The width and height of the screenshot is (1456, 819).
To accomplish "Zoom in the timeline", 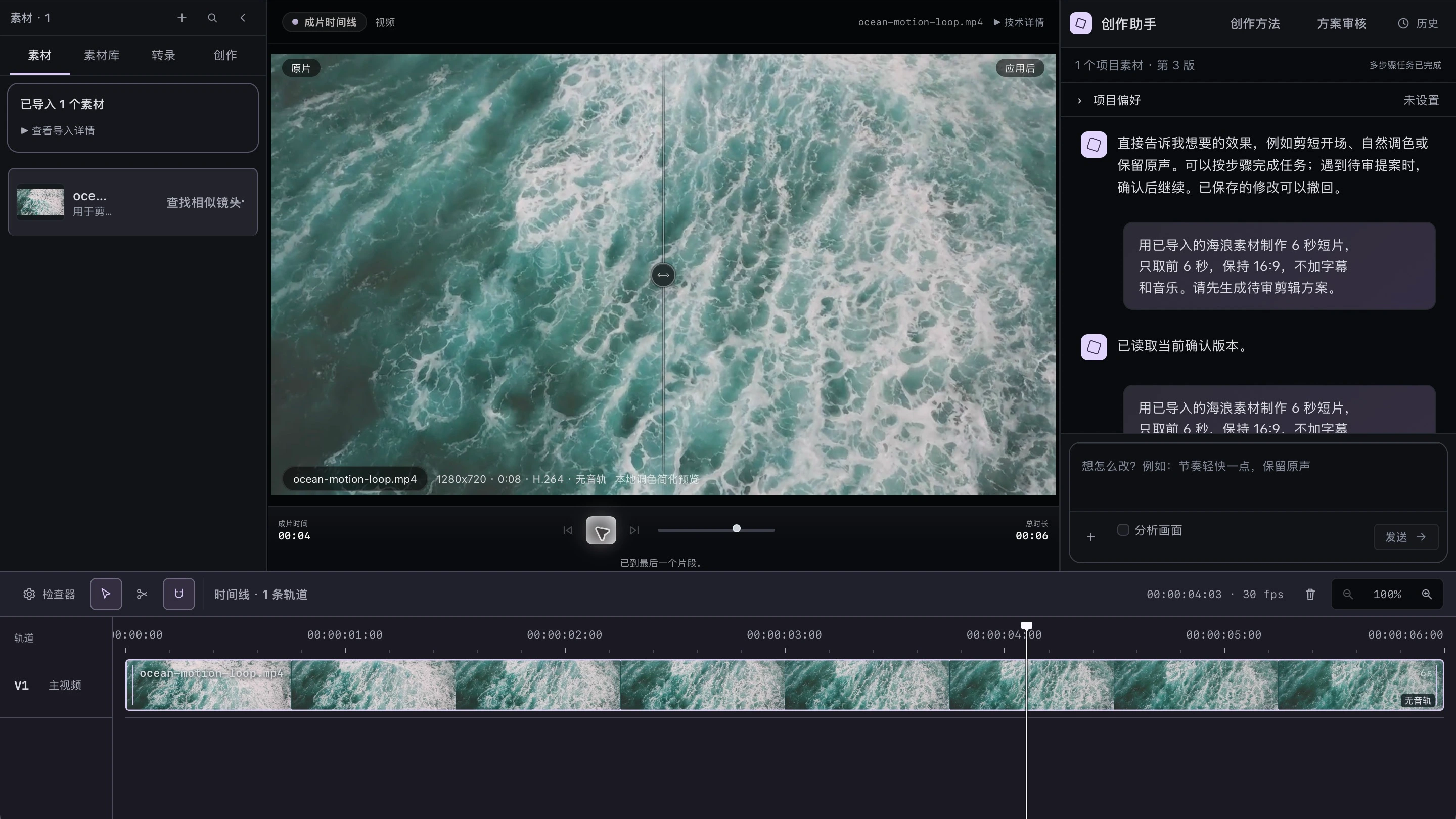I will tap(1427, 594).
